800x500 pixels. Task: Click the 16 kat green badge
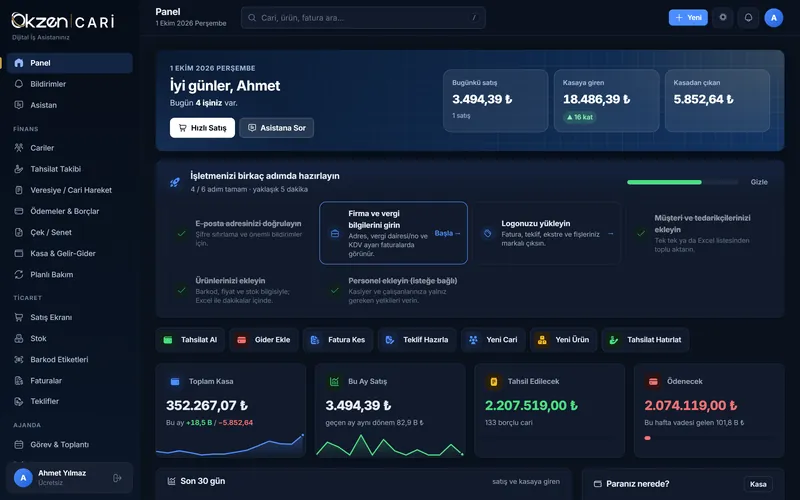point(580,117)
